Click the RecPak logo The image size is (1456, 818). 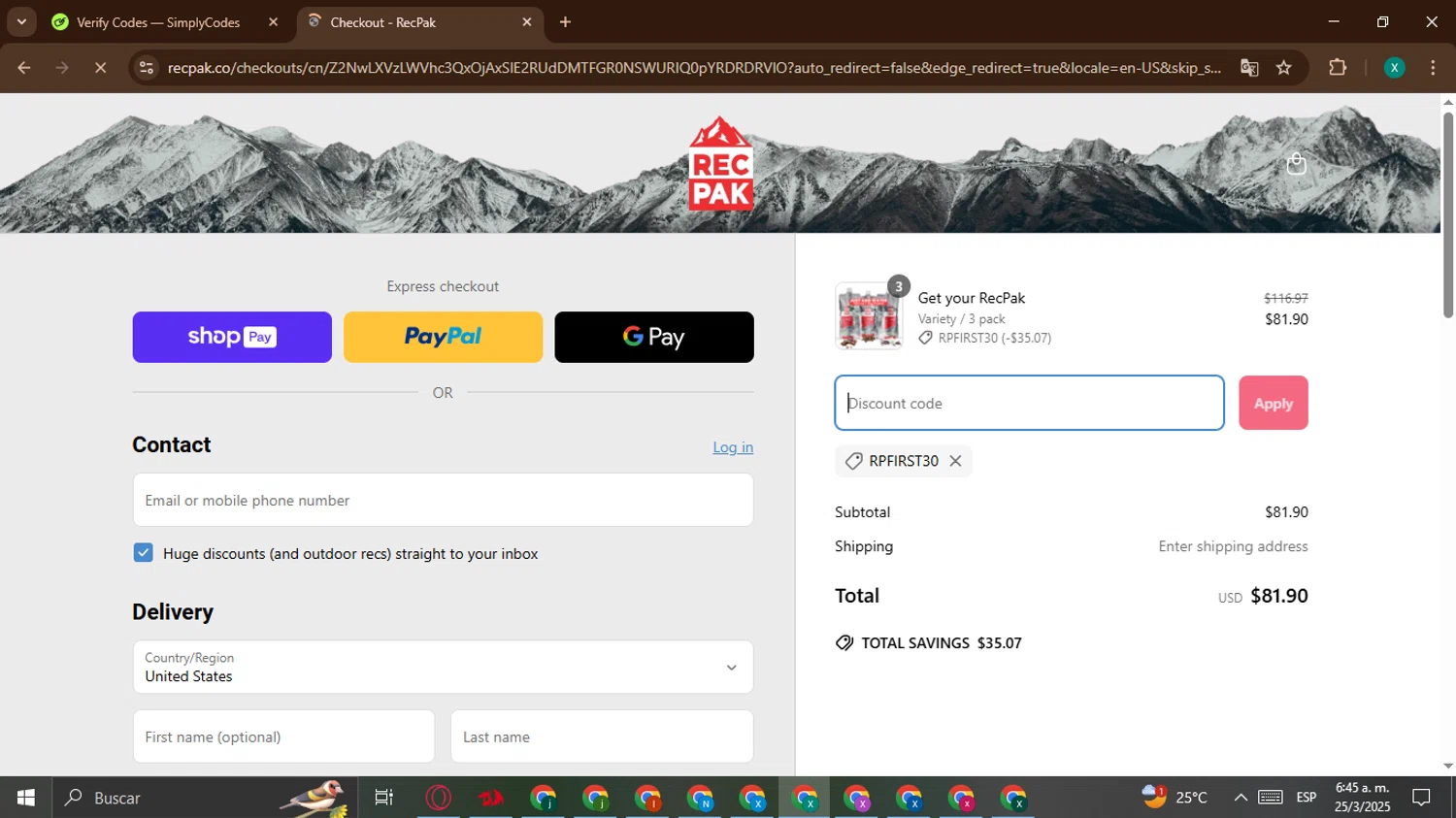pyautogui.click(x=720, y=163)
